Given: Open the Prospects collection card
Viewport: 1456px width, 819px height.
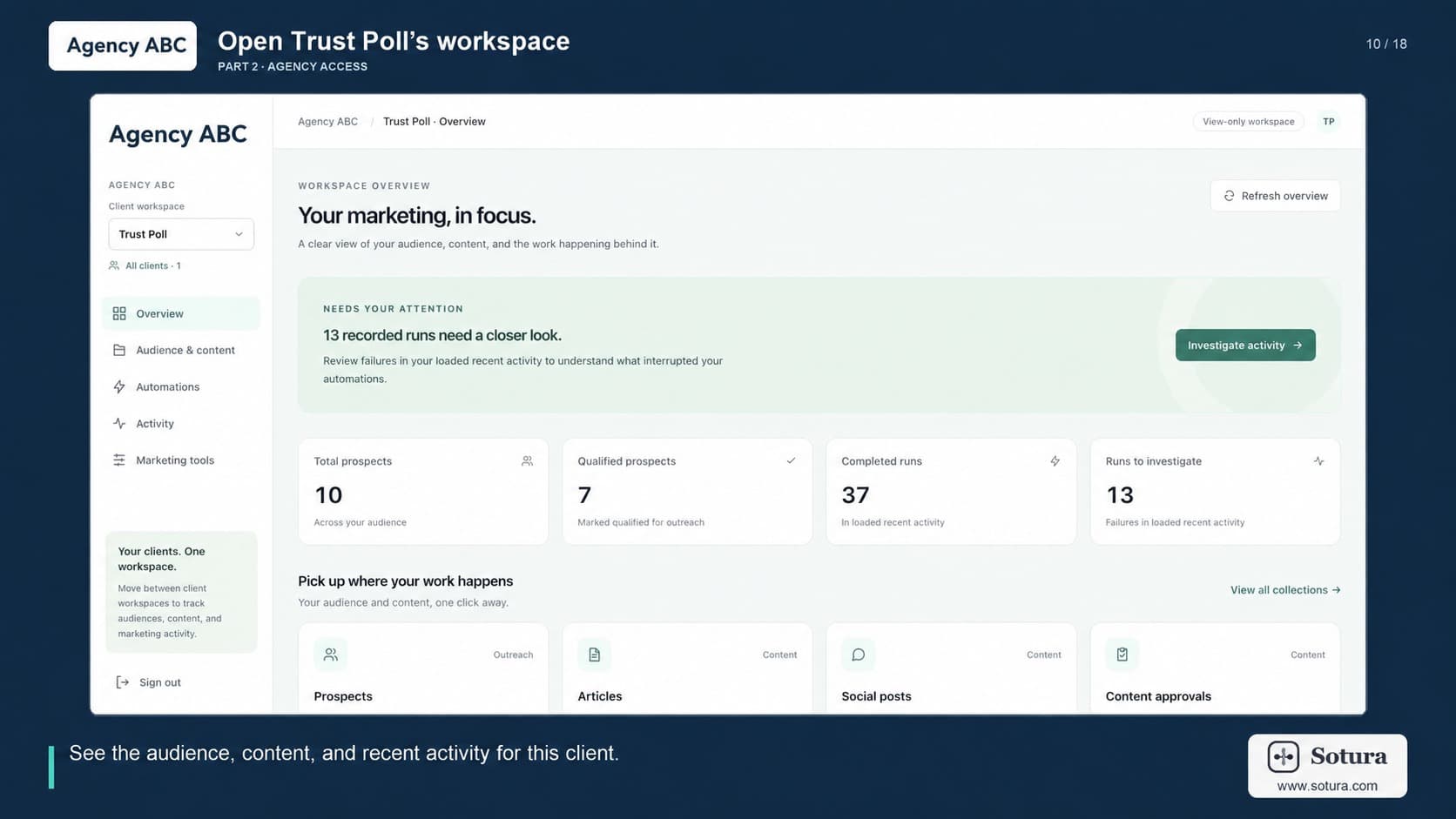Looking at the screenshot, I should click(x=423, y=668).
